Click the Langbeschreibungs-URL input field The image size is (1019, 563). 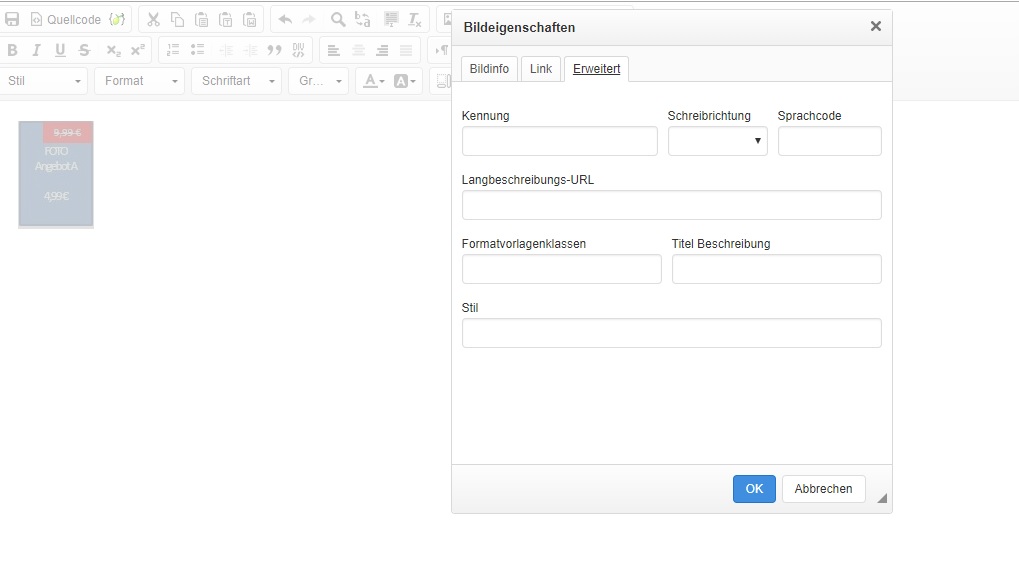(x=671, y=205)
